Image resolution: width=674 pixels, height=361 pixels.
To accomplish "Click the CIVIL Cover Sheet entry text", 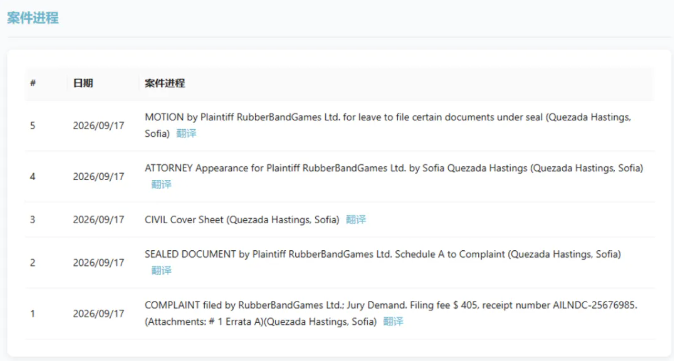I will click(242, 220).
